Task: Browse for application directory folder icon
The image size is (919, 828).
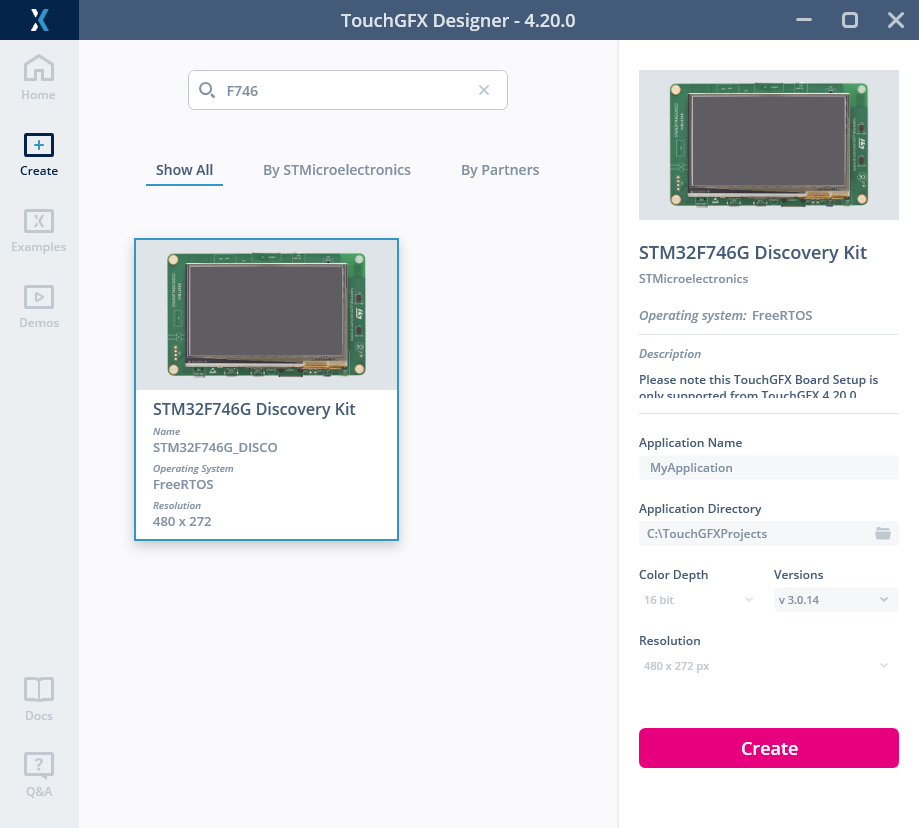Action: (883, 533)
